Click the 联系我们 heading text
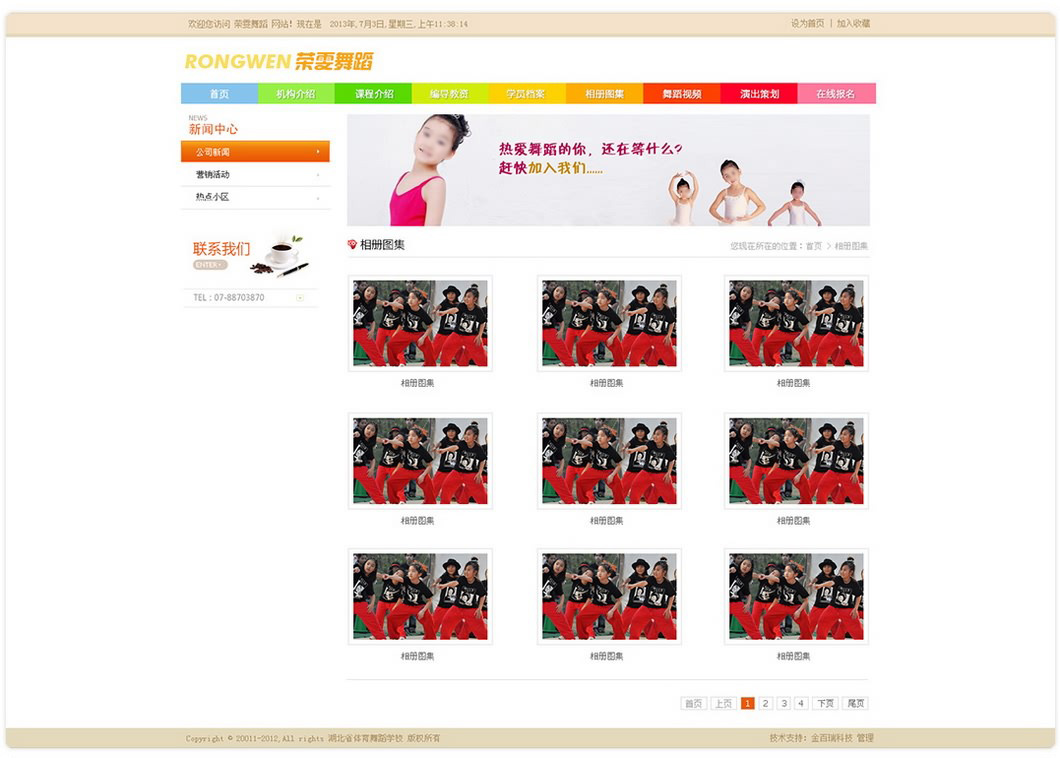 point(221,249)
